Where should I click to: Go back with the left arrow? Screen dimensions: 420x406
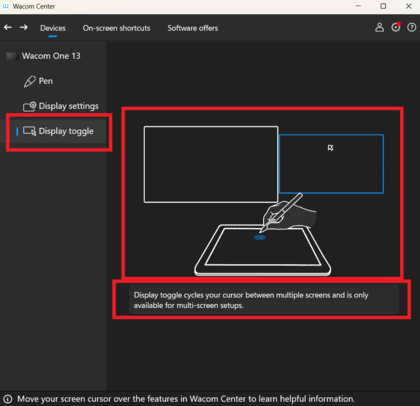[x=8, y=27]
